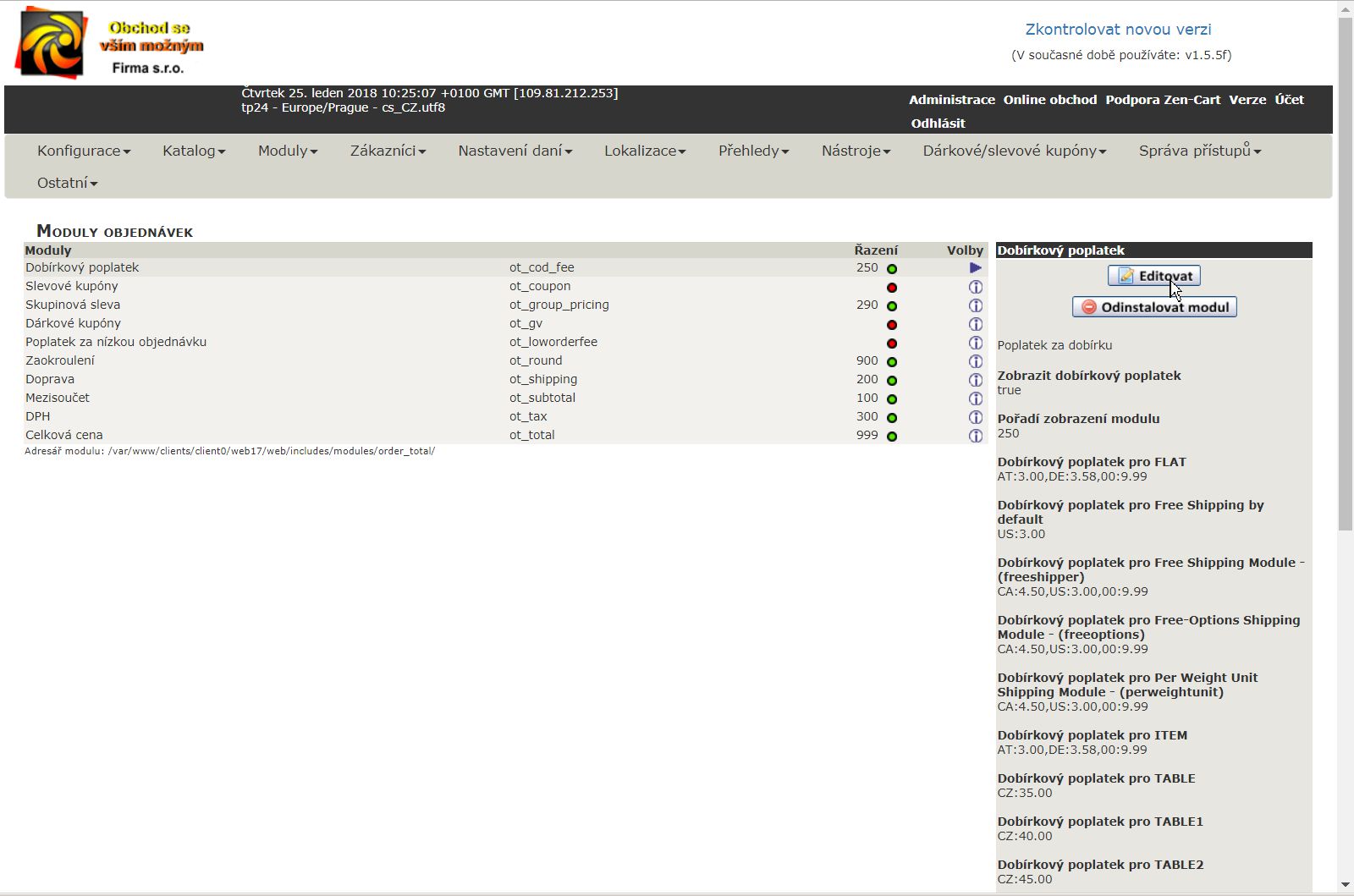The height and width of the screenshot is (896, 1354).
Task: Select Odhlásit to log out
Action: pos(938,124)
